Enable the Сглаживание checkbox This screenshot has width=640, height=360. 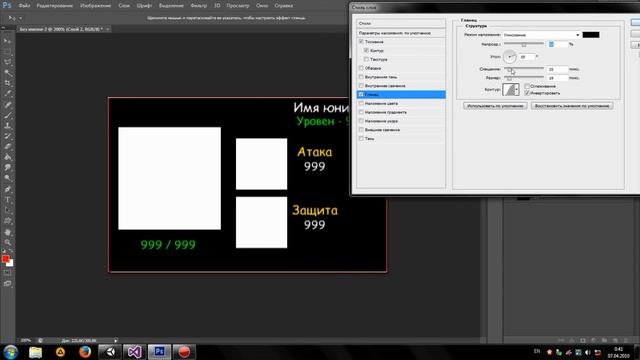pos(527,86)
